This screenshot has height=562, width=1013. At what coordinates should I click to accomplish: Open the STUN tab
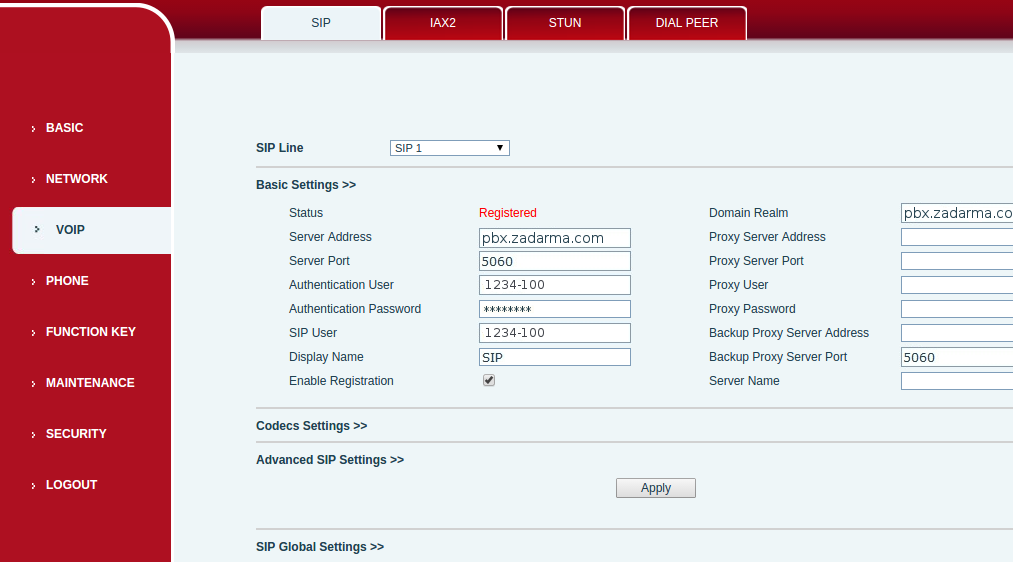(565, 23)
